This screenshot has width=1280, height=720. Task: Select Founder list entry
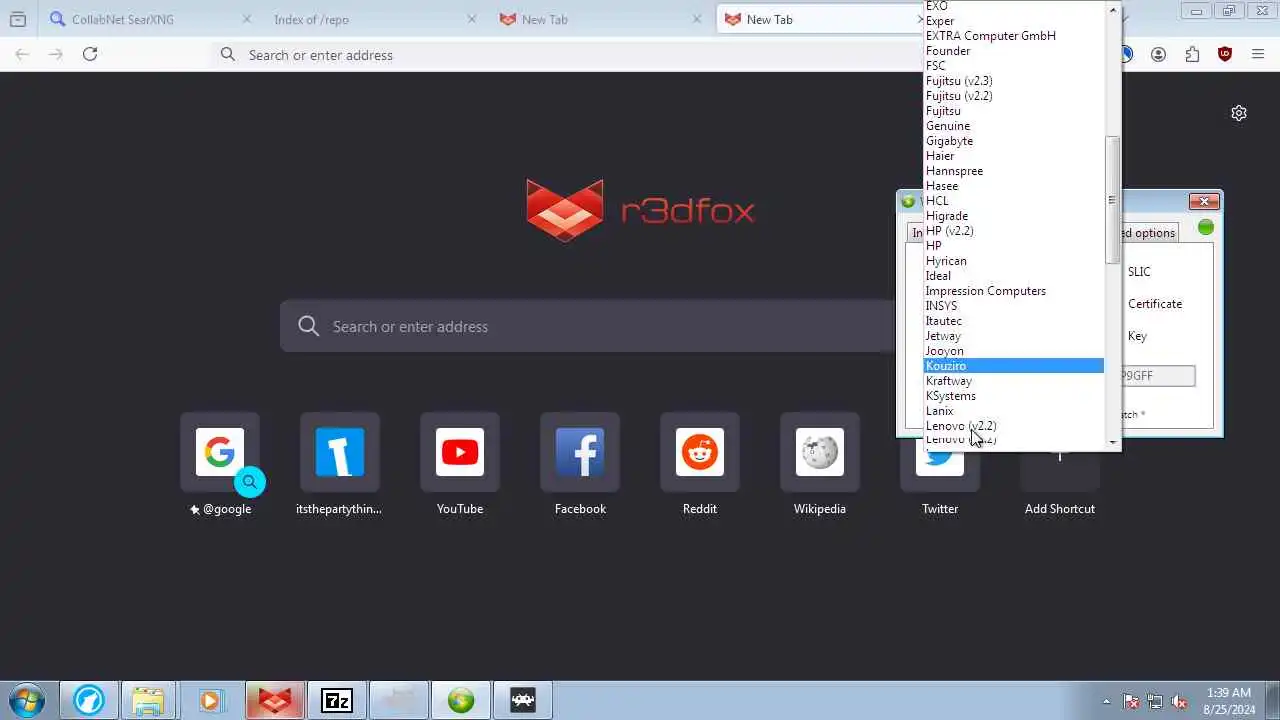tap(1013, 51)
